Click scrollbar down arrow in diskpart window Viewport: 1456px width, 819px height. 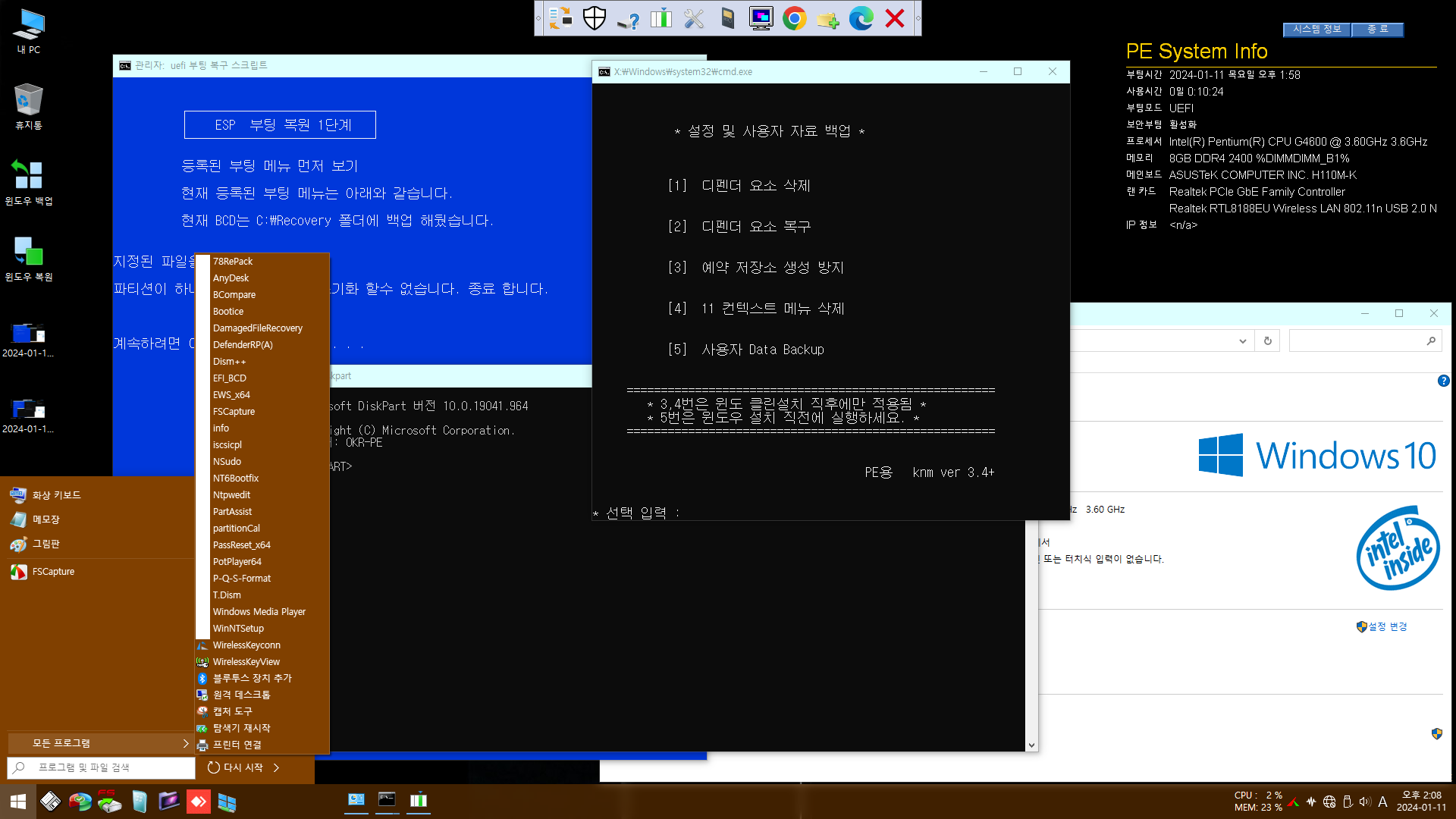tap(1031, 745)
